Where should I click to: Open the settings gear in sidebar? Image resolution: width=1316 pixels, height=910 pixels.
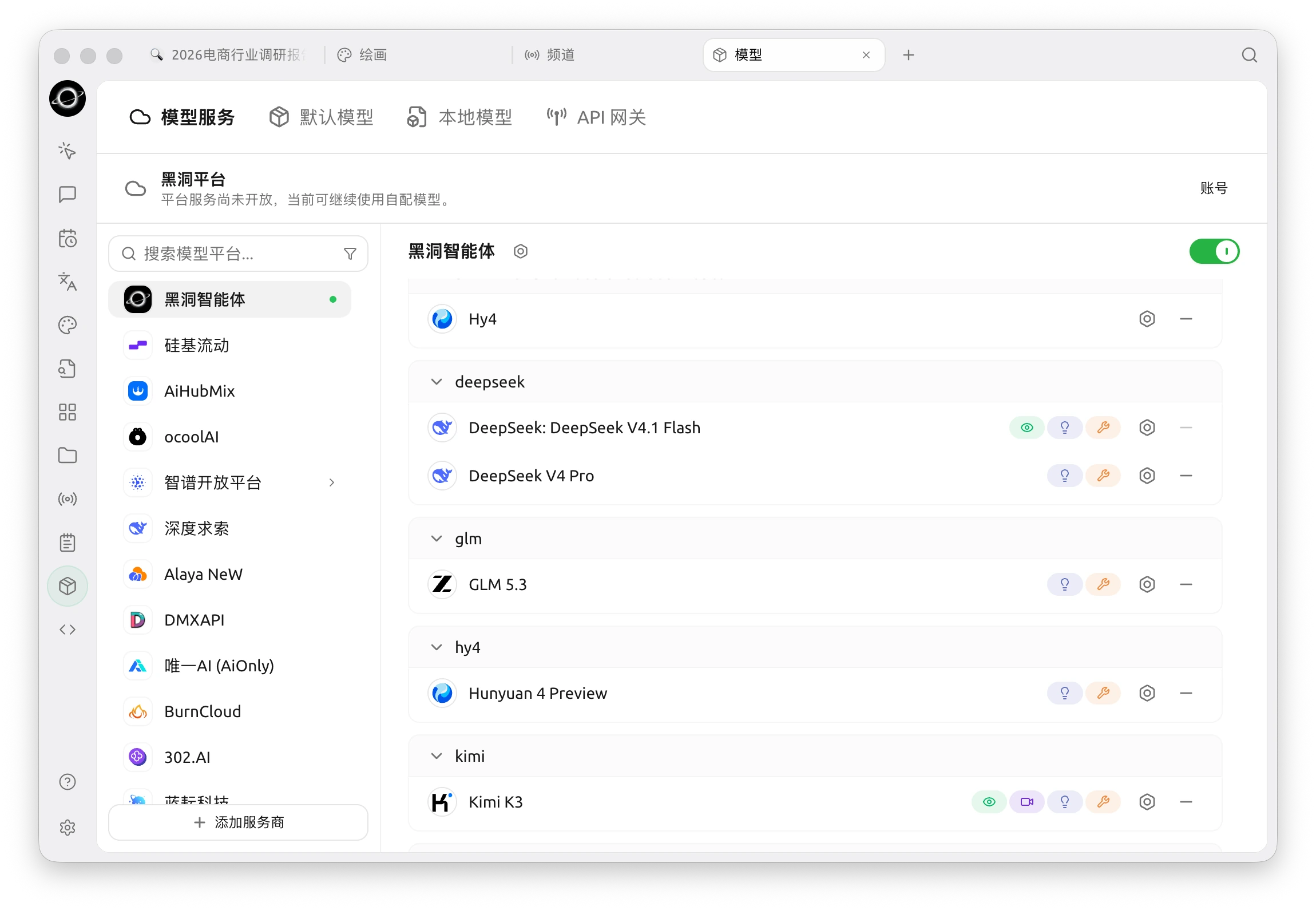click(68, 828)
